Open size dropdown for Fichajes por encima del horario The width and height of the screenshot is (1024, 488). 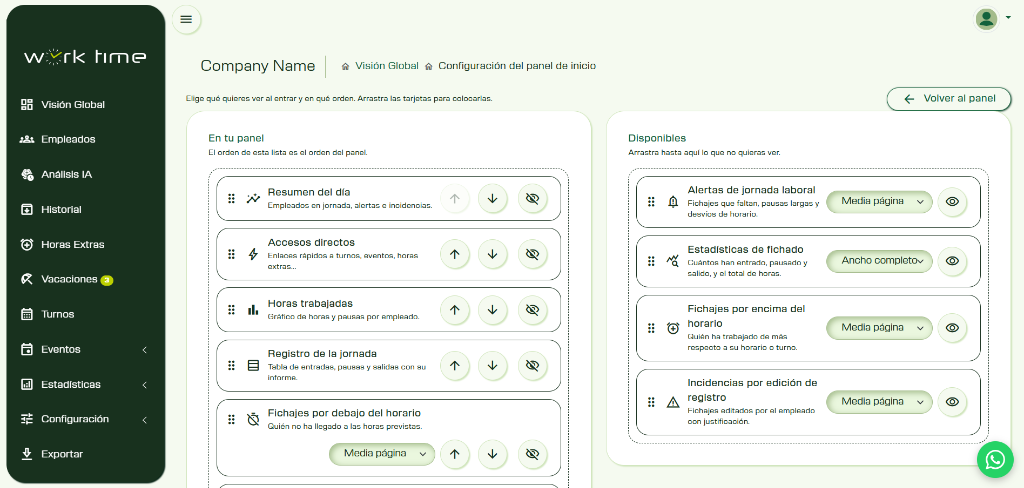pos(880,327)
